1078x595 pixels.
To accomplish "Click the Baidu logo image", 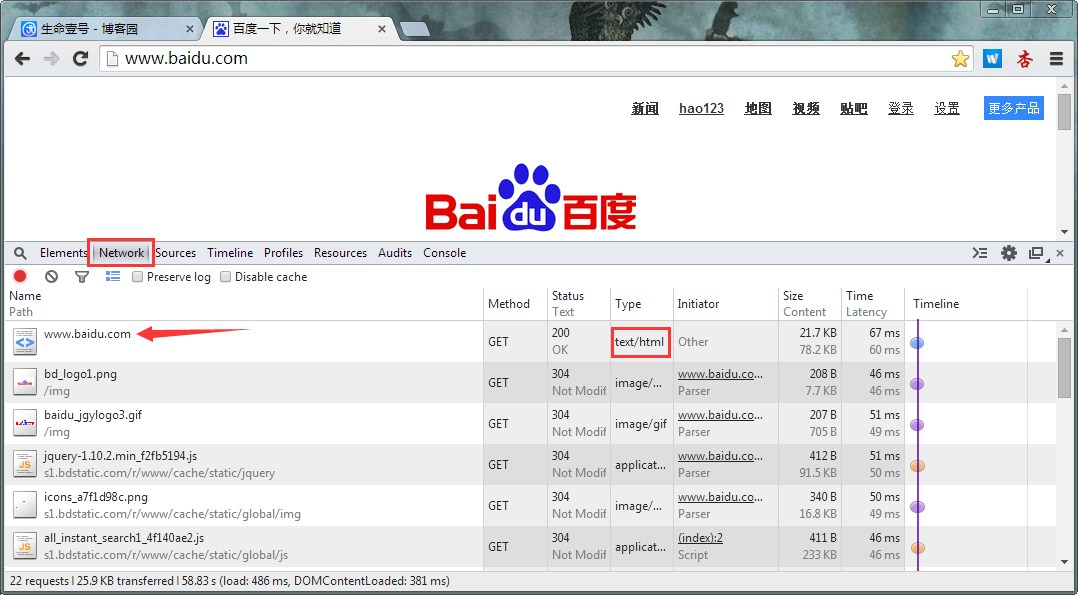I will [x=531, y=198].
